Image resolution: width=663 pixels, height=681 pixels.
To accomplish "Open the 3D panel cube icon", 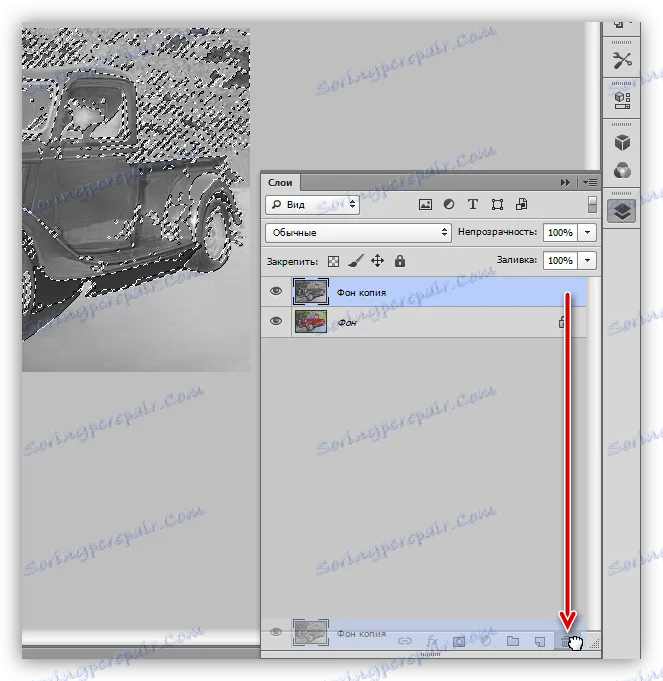I will tap(622, 142).
